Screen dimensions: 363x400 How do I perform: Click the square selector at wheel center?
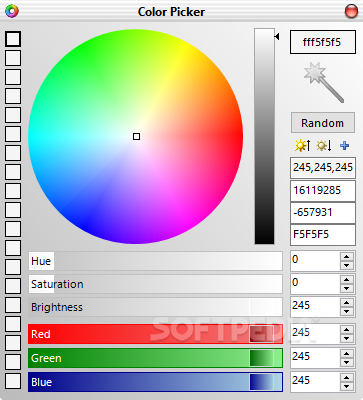pos(136,136)
